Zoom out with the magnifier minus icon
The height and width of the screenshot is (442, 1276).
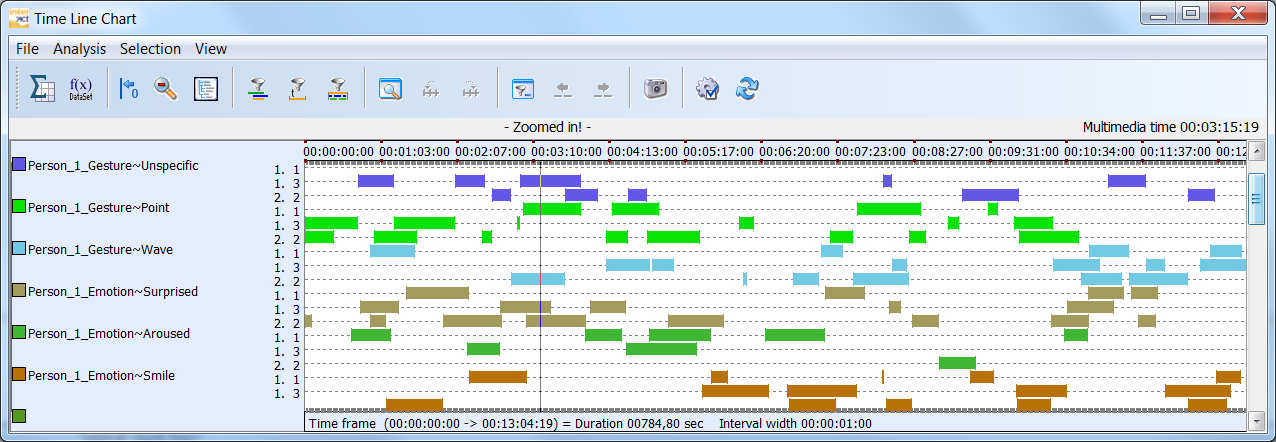pos(165,89)
